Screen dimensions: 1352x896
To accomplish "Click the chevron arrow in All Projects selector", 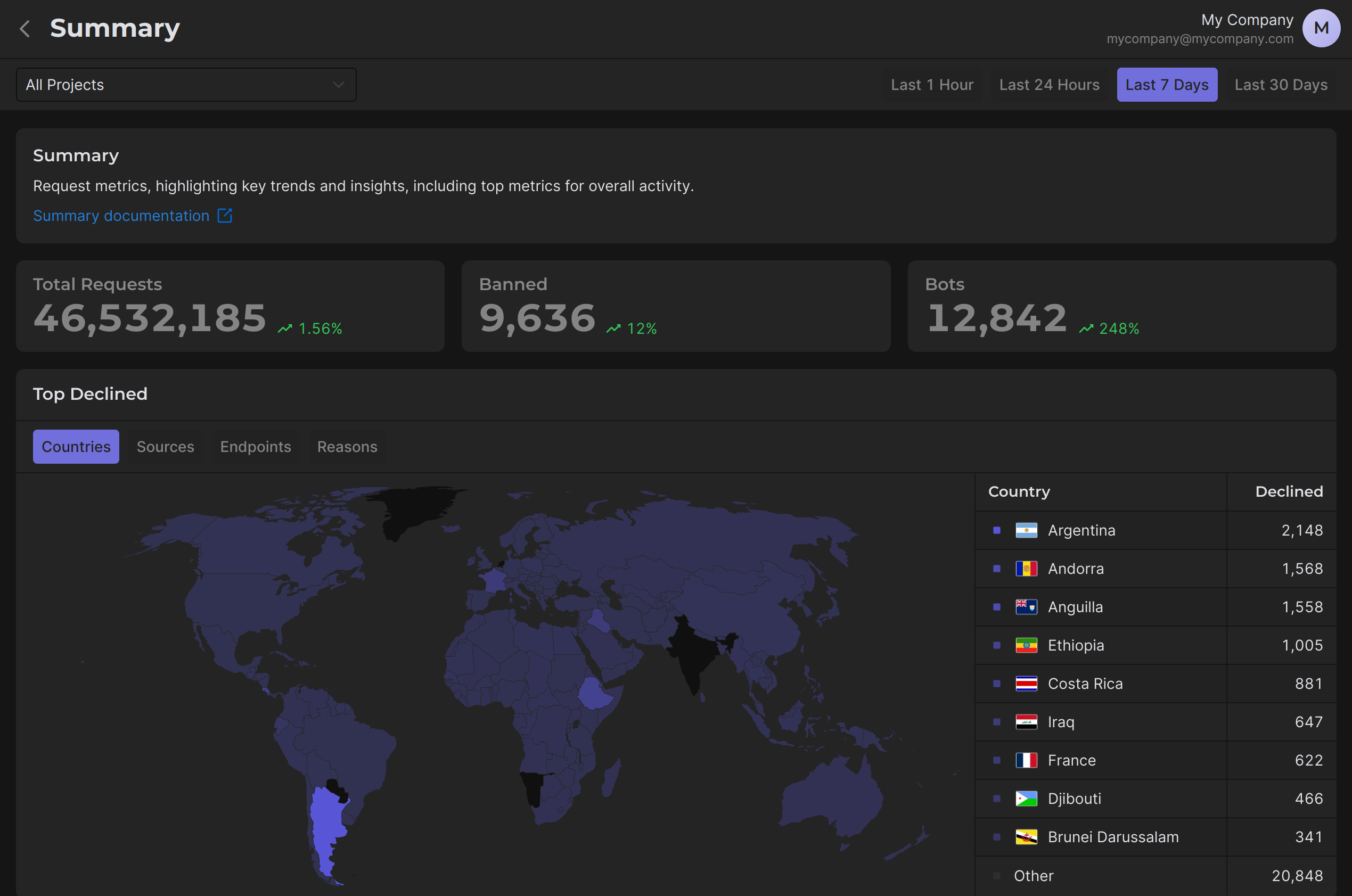I will click(x=338, y=85).
